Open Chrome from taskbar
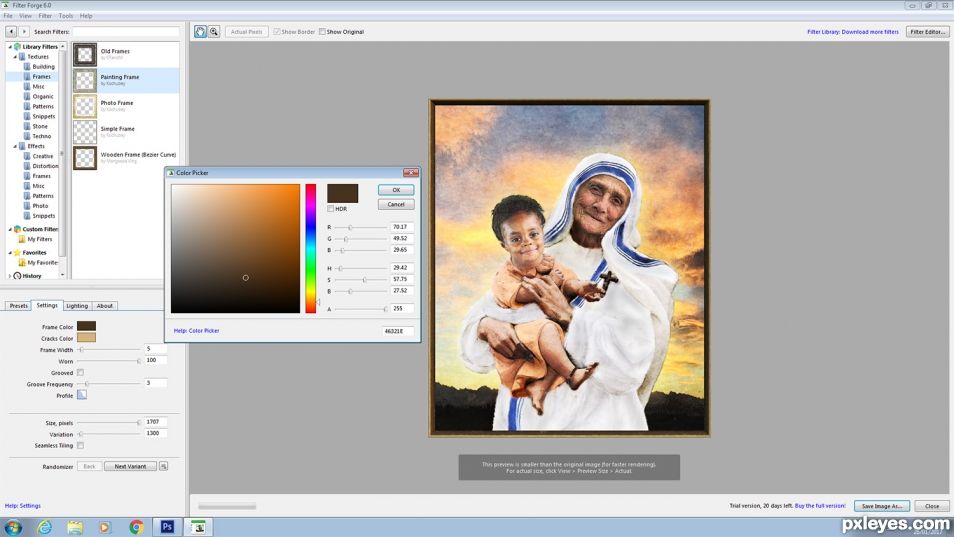The width and height of the screenshot is (954, 537). click(x=136, y=527)
